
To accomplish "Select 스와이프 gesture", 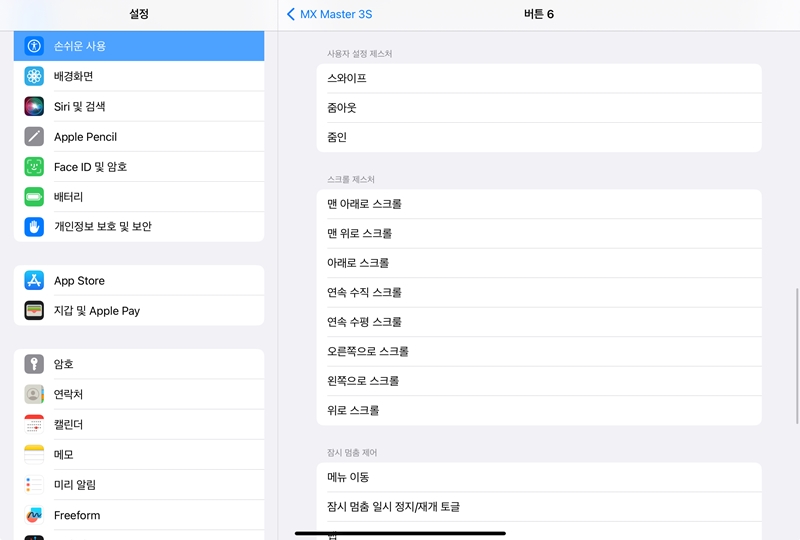I will tap(539, 78).
